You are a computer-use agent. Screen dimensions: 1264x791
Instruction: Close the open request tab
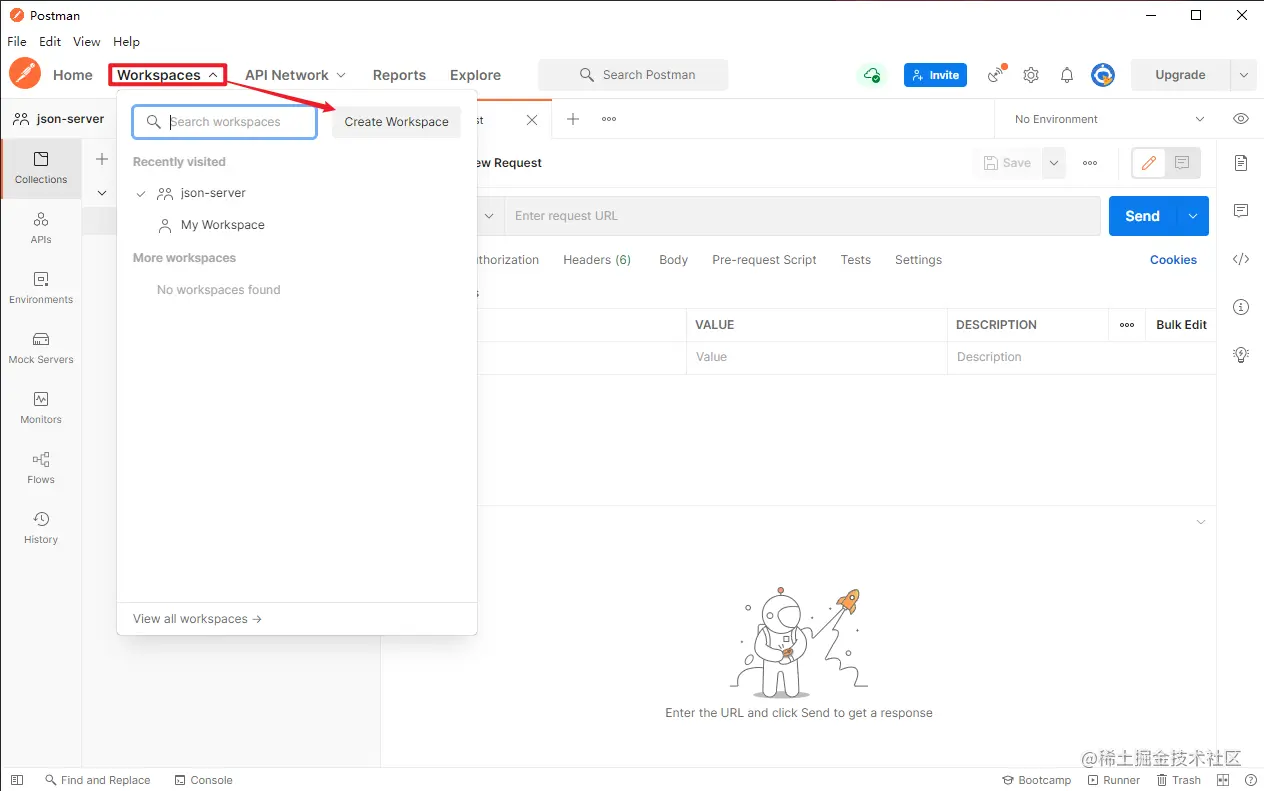point(532,120)
